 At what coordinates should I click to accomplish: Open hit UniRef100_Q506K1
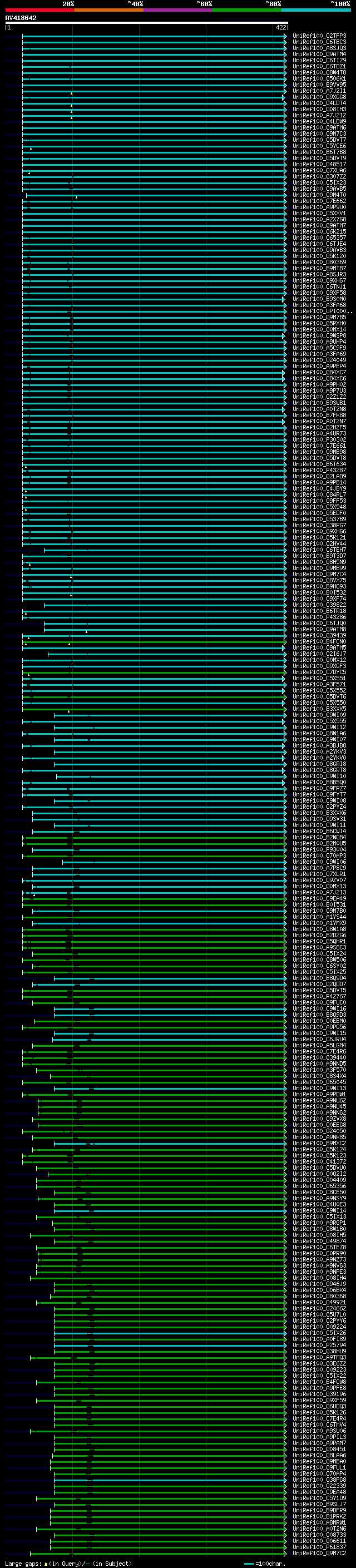tap(319, 78)
